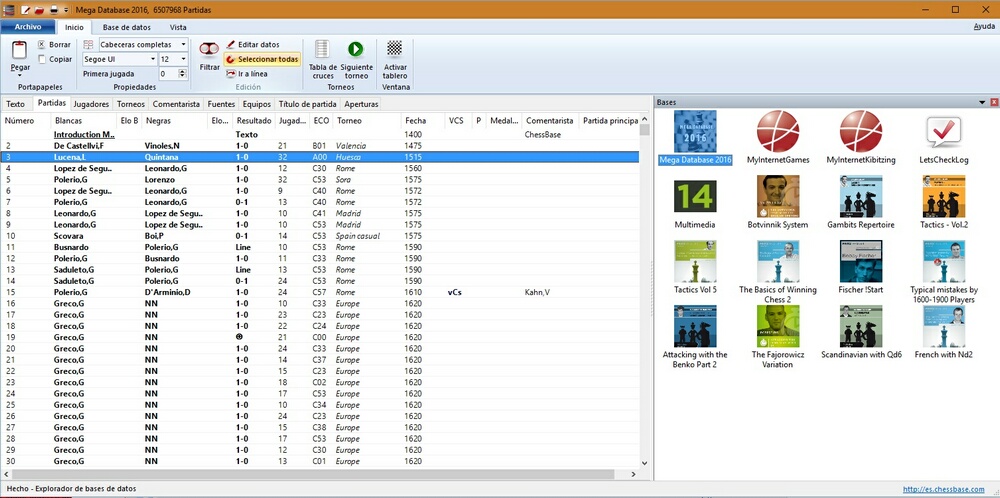Viewport: 1000px width, 498px height.
Task: Switch to the Vista ribbon tab
Action: [x=178, y=27]
